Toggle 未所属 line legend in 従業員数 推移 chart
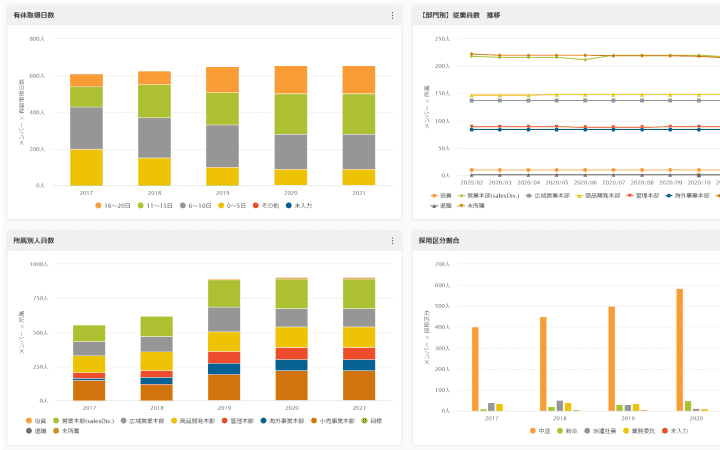 pyautogui.click(x=471, y=206)
